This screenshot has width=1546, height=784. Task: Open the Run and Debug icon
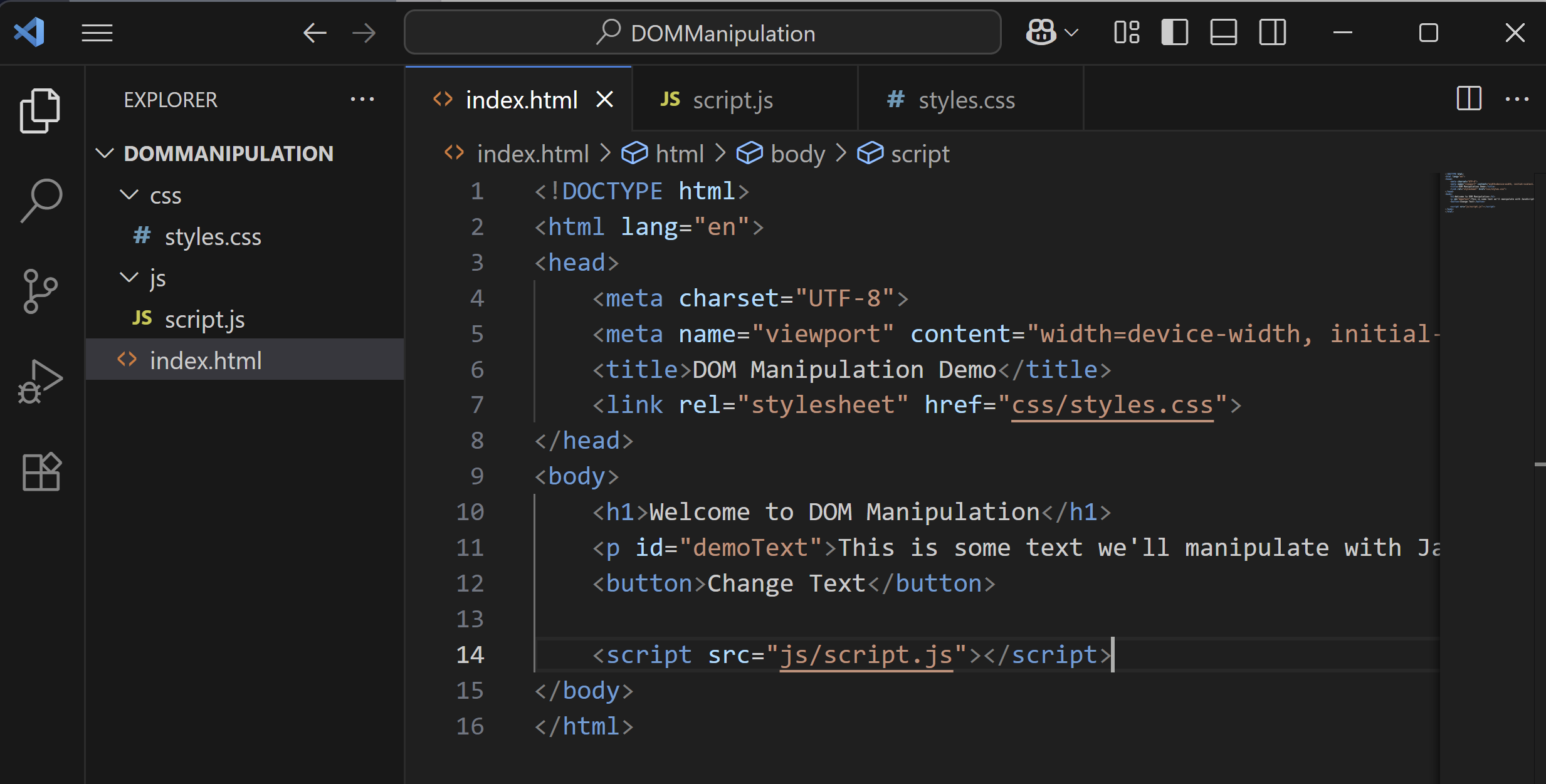(39, 380)
